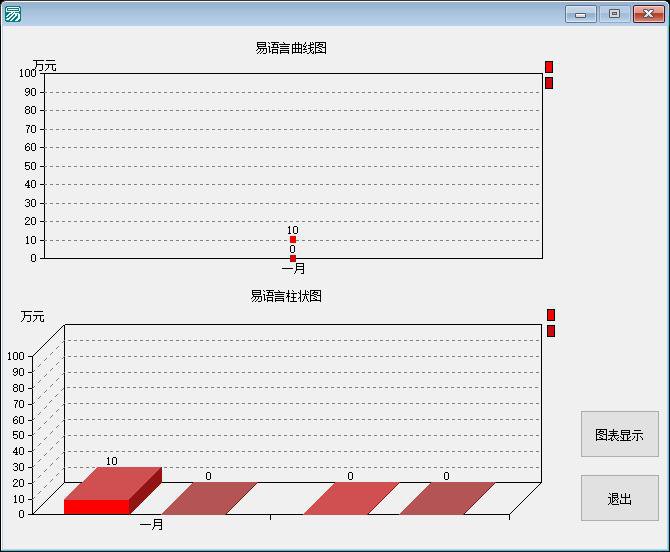Click the fourth flat bar in the bar chart
Viewport: 670px width, 552px height.
click(x=447, y=498)
